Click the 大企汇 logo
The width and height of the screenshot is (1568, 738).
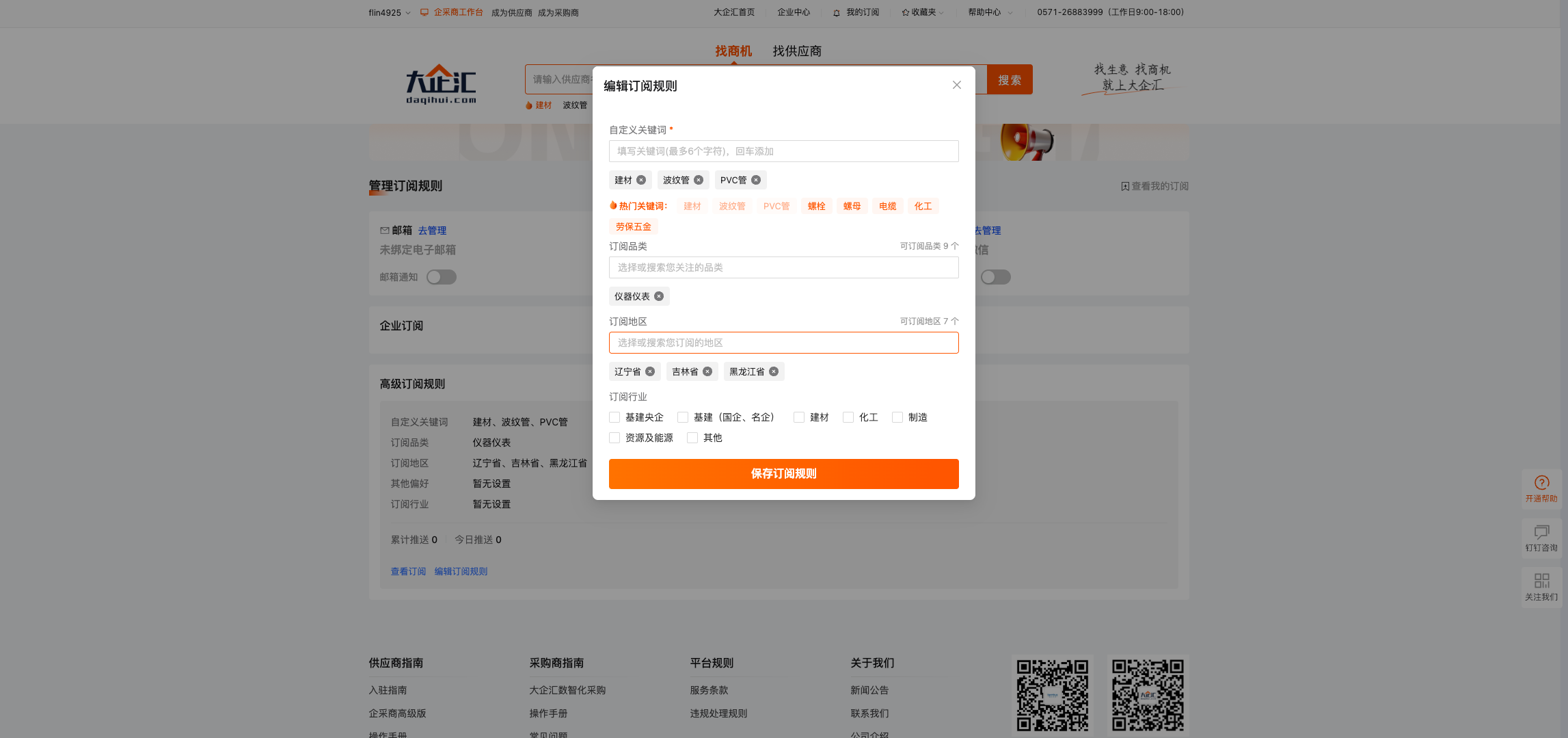tap(441, 84)
